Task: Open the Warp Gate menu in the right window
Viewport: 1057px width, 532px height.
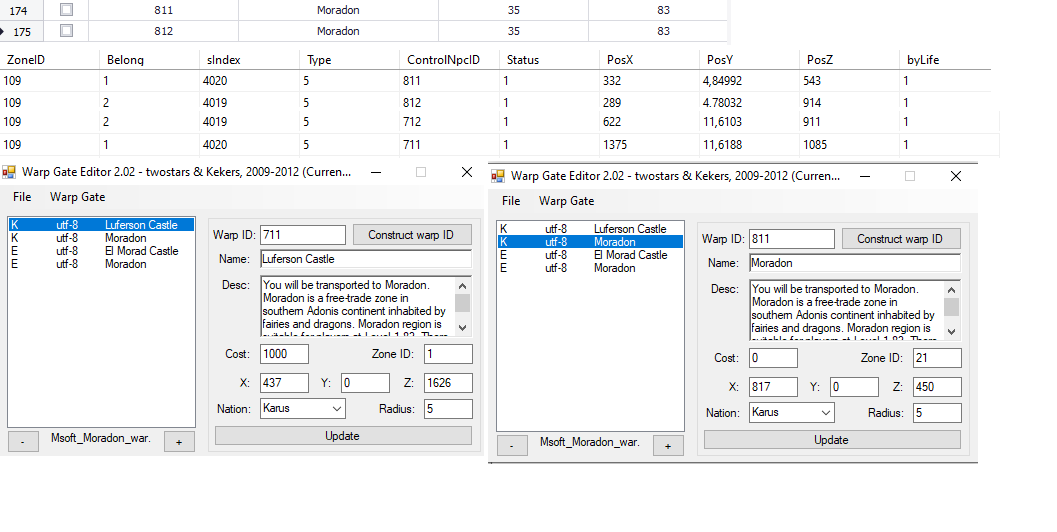Action: click(x=566, y=201)
